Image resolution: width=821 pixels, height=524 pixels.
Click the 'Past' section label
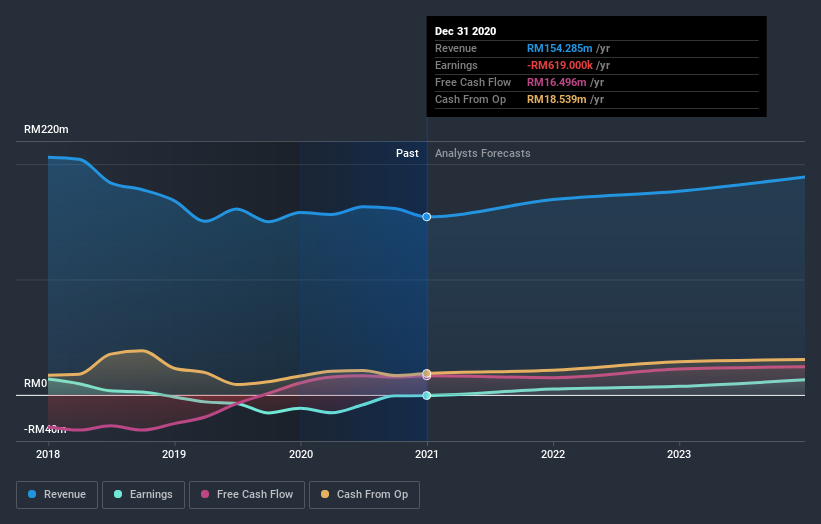pyautogui.click(x=407, y=153)
